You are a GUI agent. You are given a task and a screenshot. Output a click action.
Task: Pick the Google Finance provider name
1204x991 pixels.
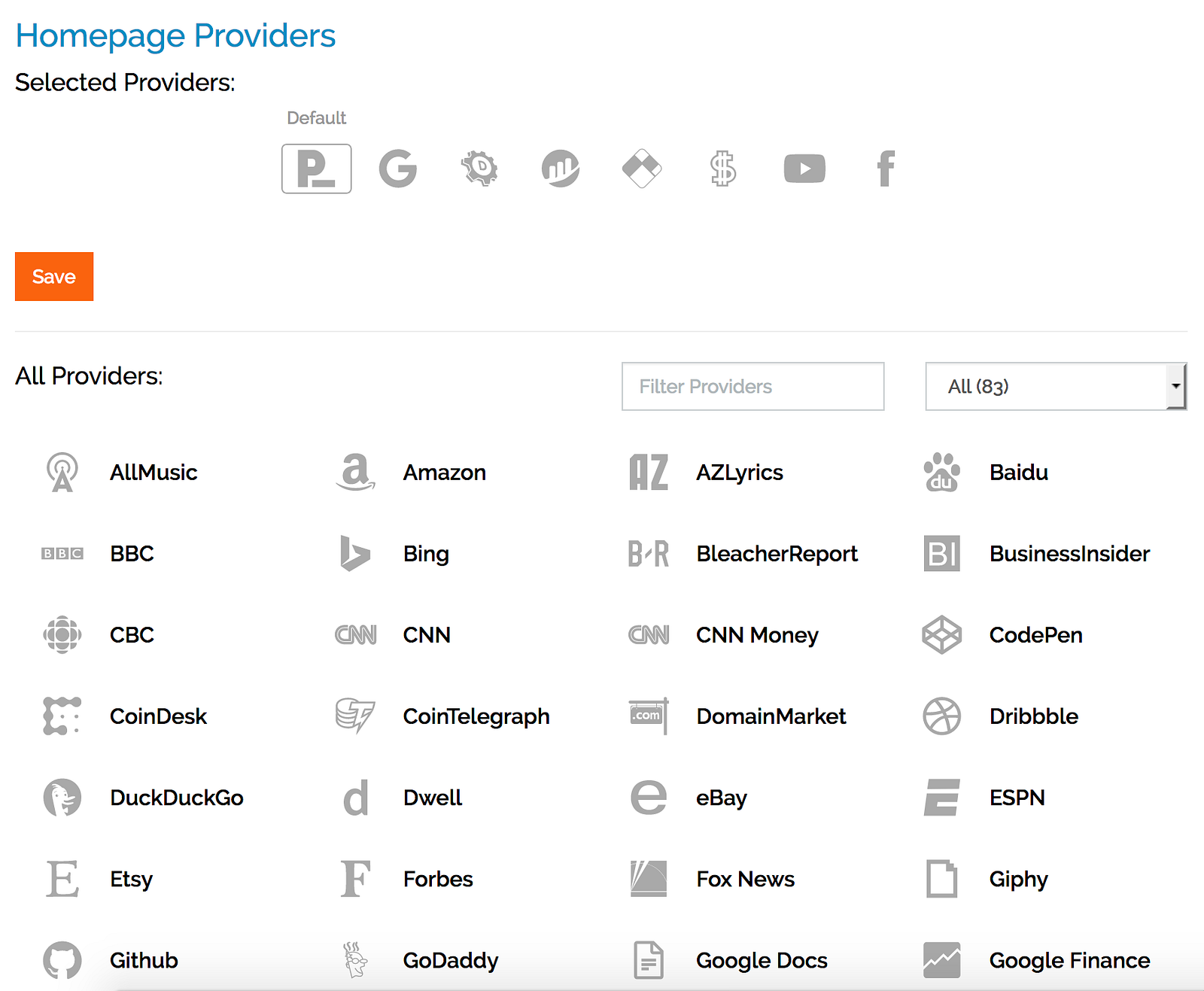tap(1069, 959)
